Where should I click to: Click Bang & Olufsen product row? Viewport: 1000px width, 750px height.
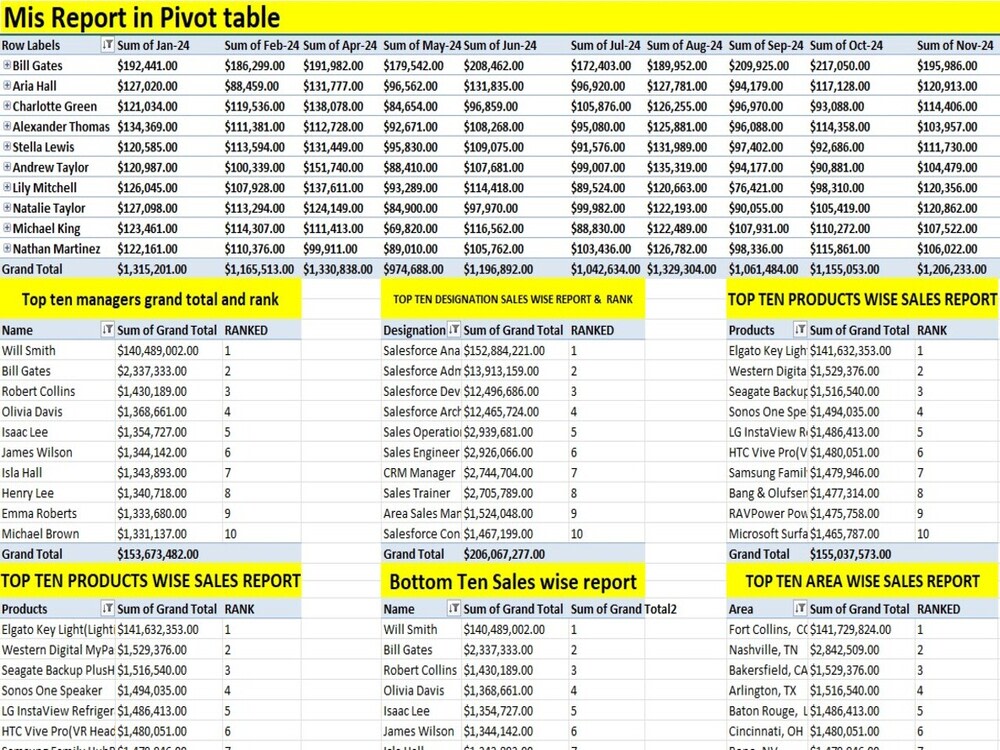(767, 494)
